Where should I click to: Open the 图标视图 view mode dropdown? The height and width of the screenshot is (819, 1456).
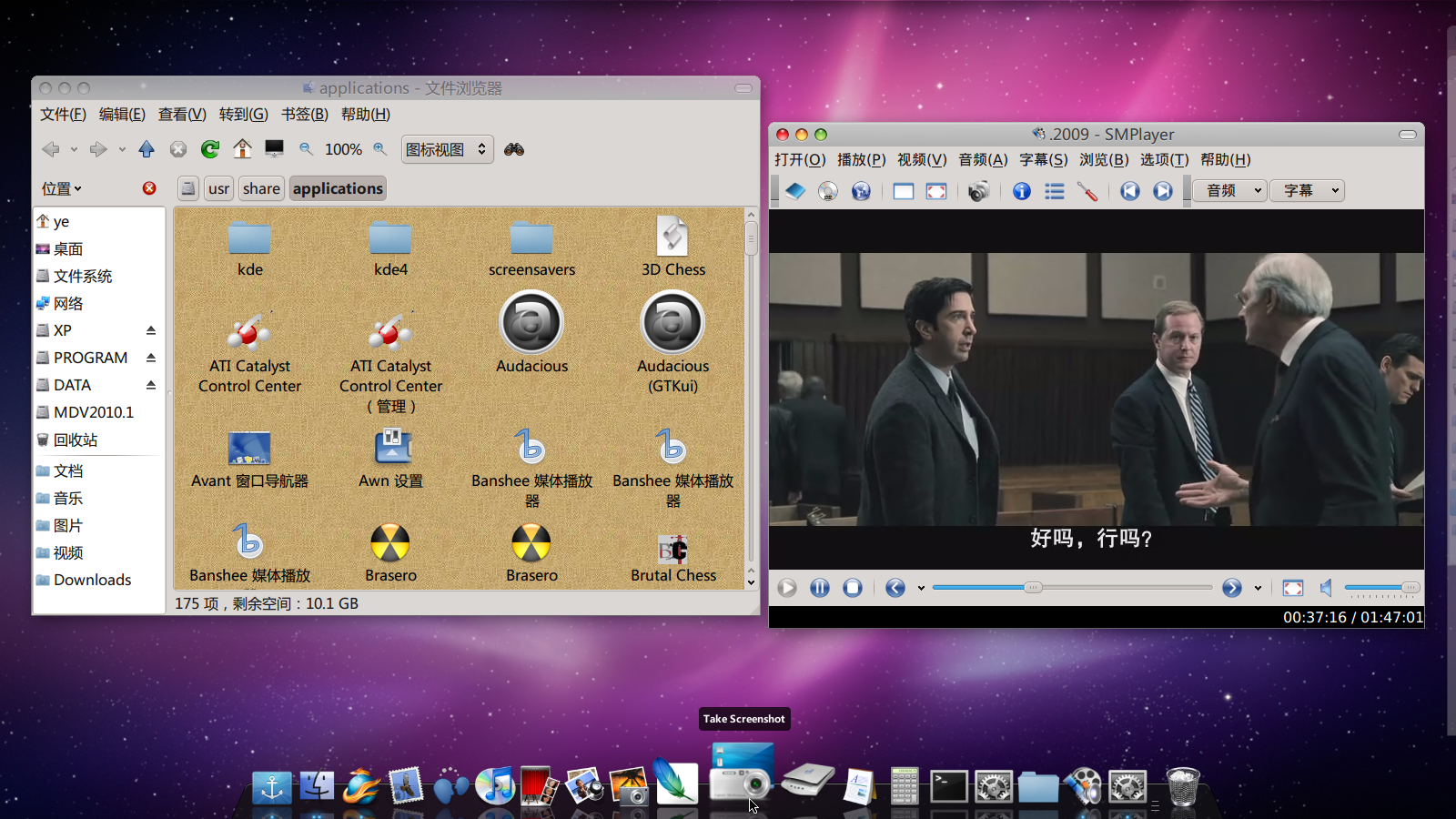coord(448,149)
